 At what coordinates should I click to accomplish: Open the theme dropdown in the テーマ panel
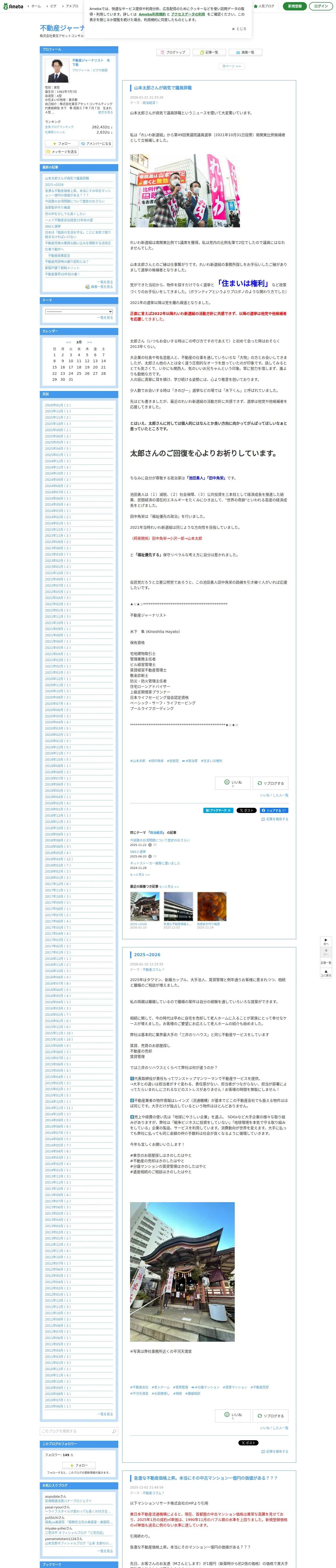[79, 312]
